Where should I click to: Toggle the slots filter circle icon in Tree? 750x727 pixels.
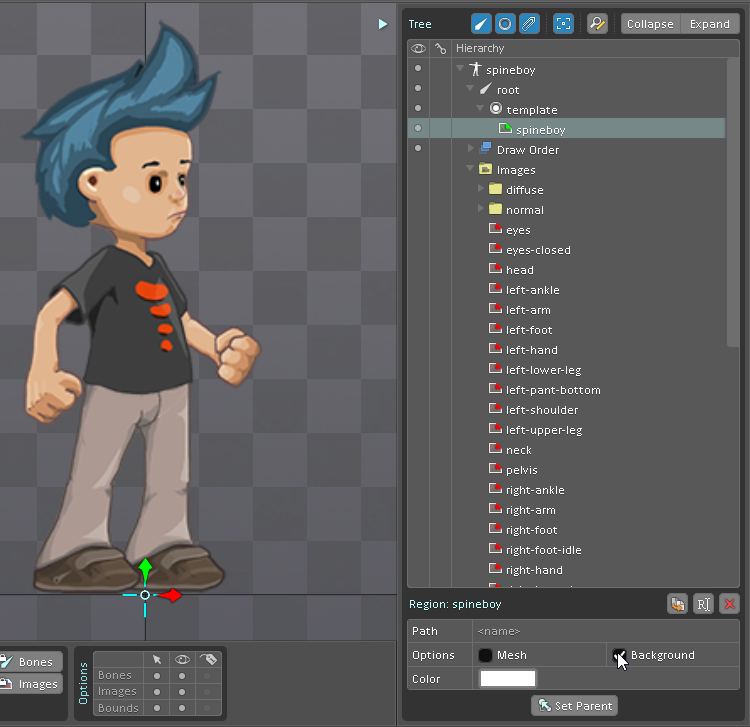click(x=505, y=24)
